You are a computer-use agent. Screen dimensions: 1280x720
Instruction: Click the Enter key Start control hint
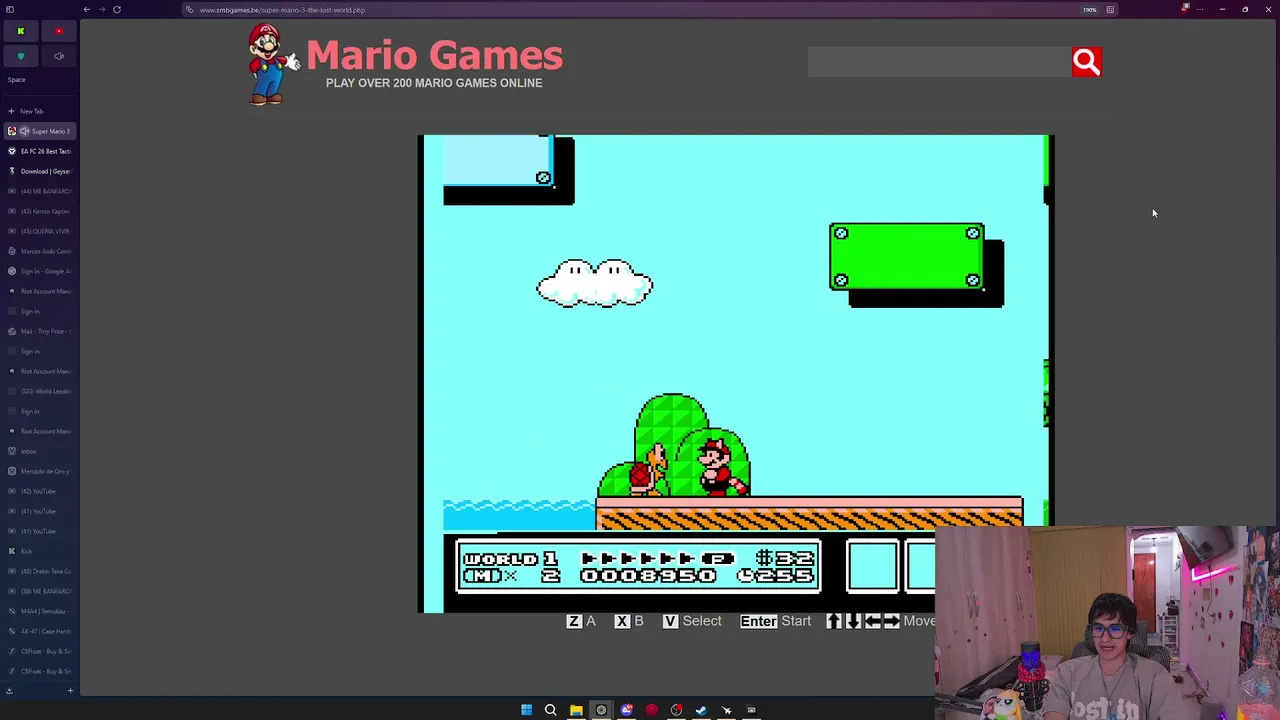[x=776, y=621]
